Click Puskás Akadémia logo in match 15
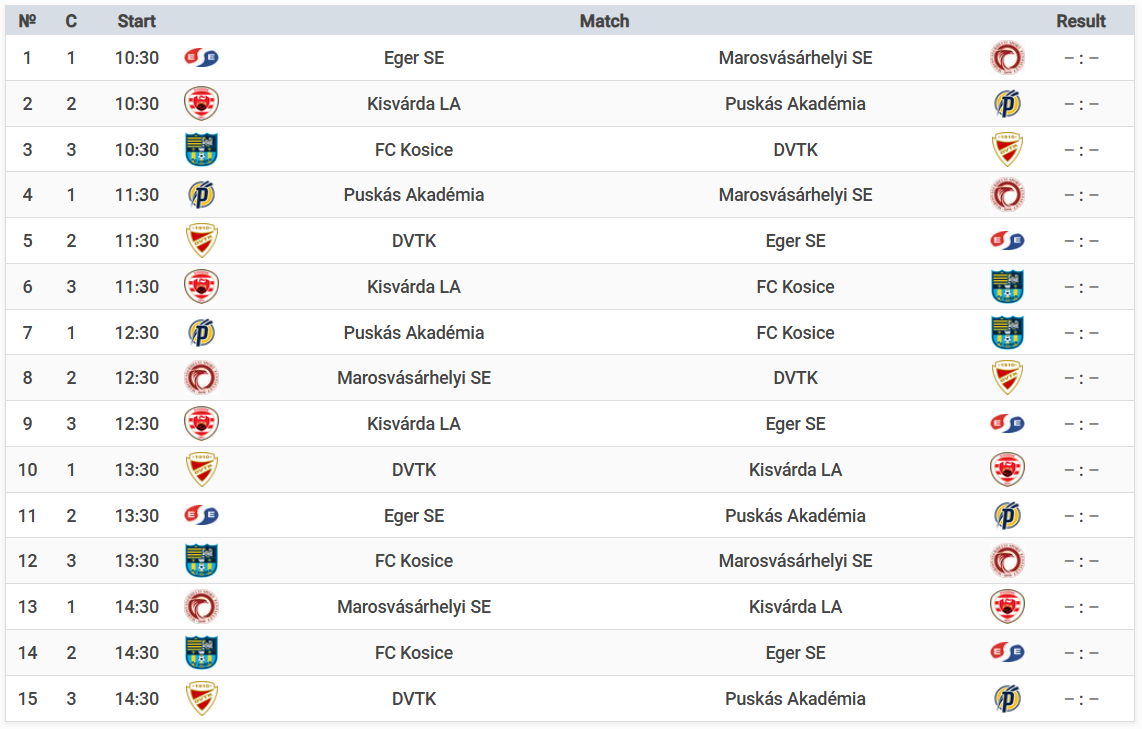 [1007, 698]
